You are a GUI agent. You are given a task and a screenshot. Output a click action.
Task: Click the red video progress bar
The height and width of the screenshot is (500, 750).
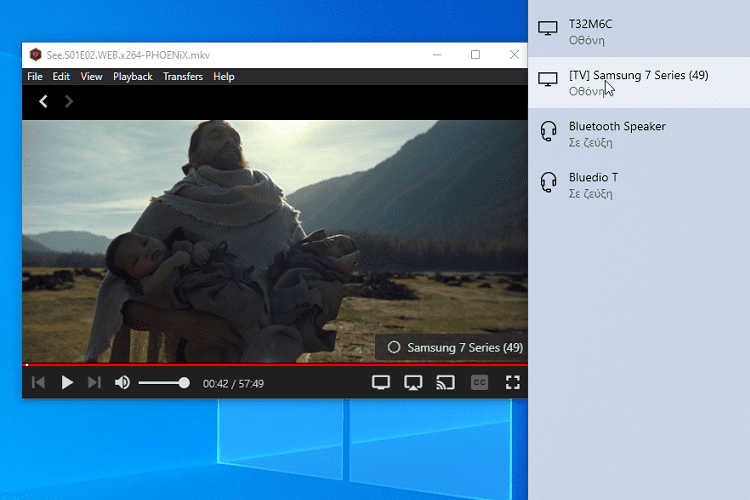click(275, 365)
